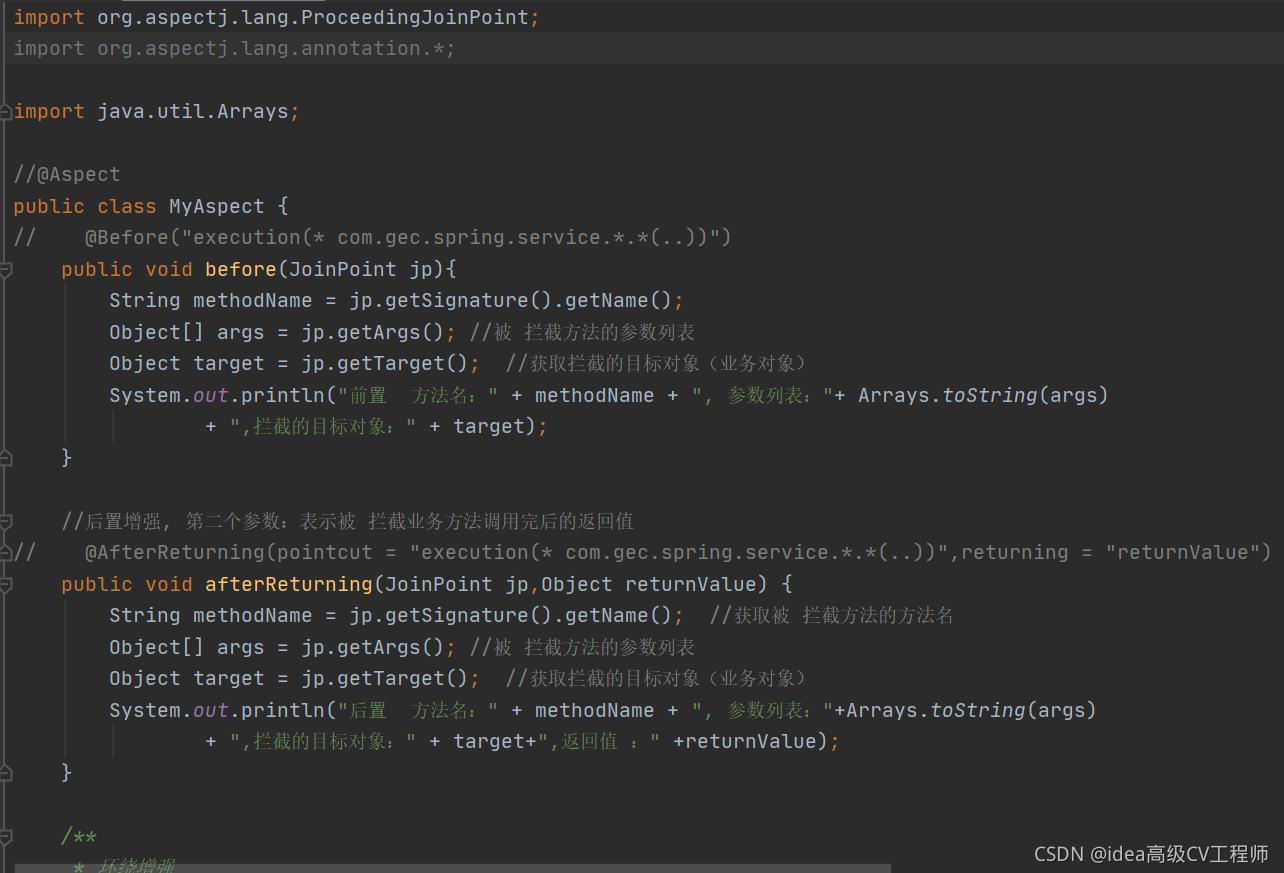Viewport: 1284px width, 873px height.
Task: Click the comment //后置增强, 第二个参数
Action: [x=347, y=521]
